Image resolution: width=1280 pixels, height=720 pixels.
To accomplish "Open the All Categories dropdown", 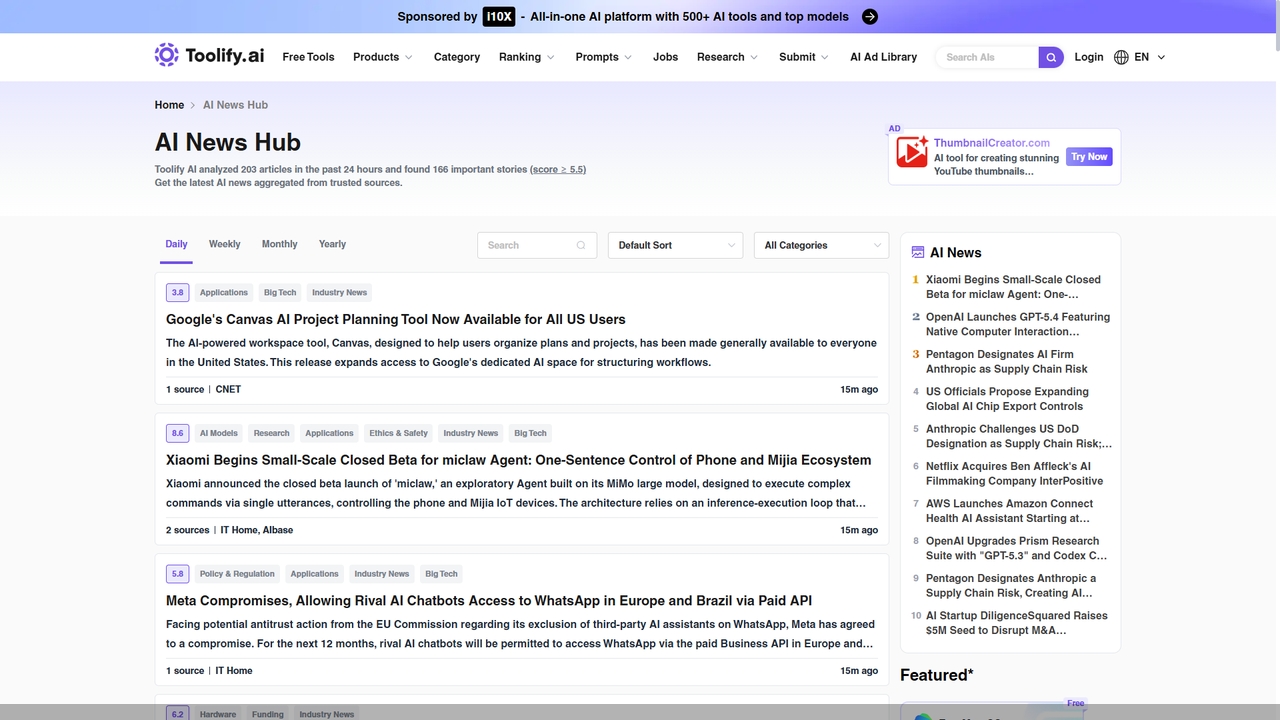I will 821,245.
